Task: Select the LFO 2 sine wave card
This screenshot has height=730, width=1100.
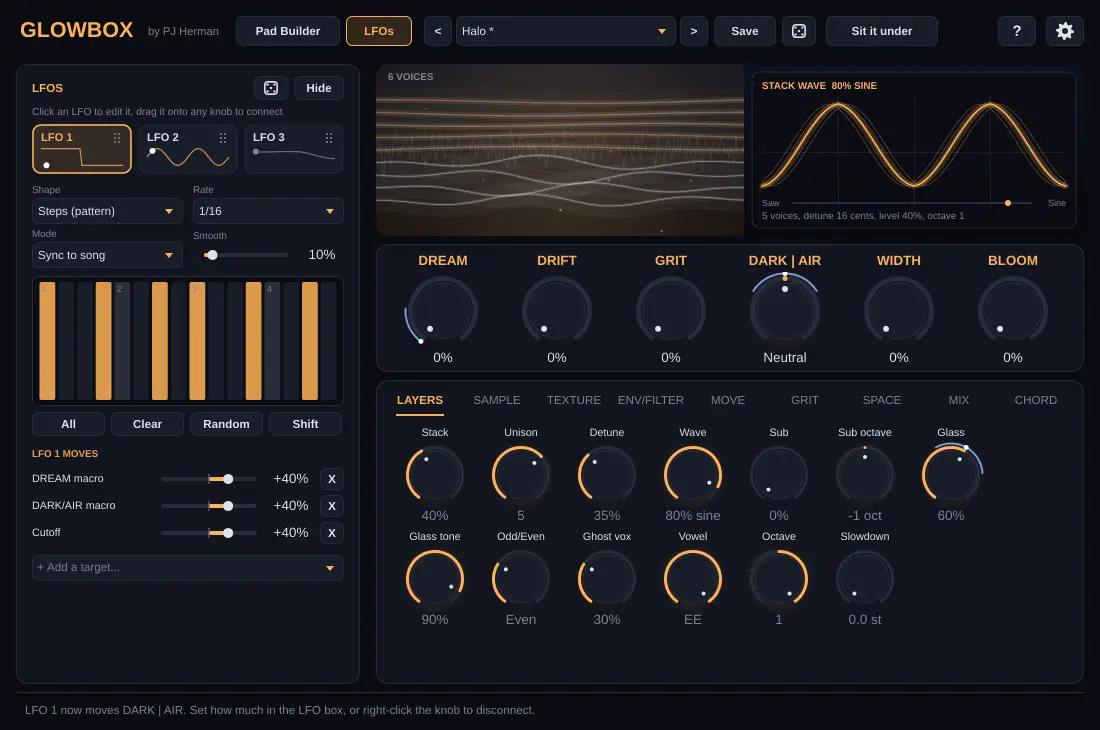Action: 187,149
